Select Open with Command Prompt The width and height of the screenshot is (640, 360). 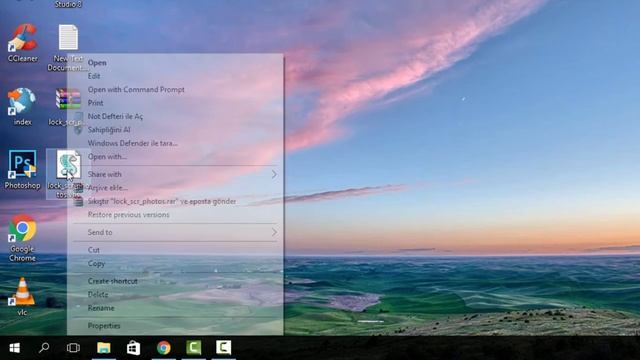point(136,89)
